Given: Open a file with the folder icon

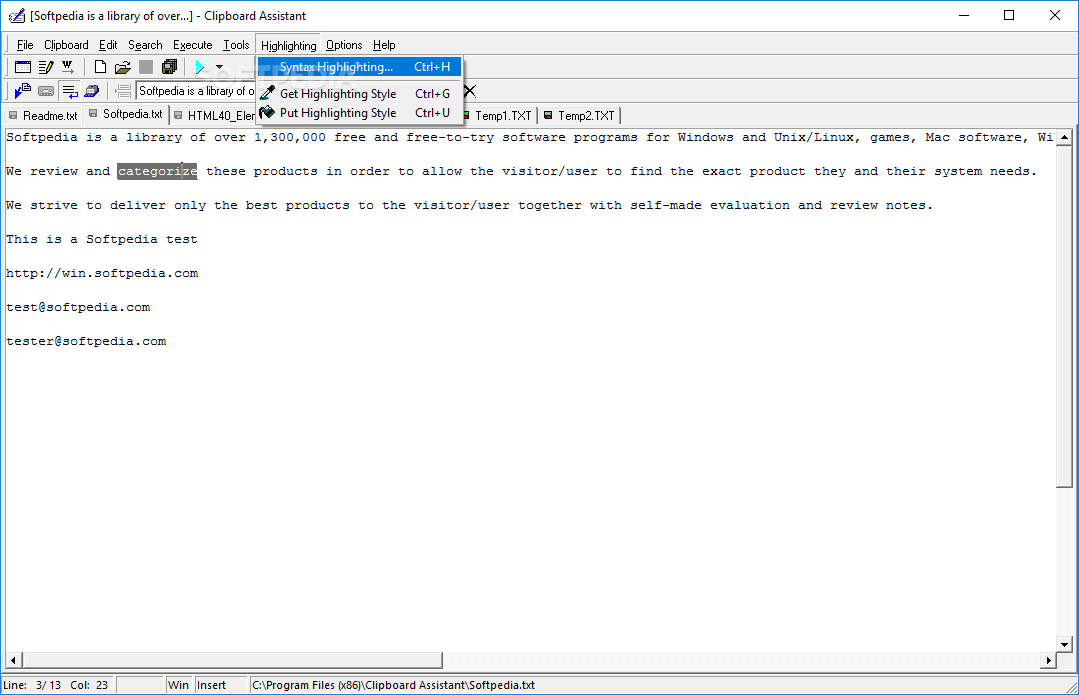Looking at the screenshot, I should click(123, 67).
